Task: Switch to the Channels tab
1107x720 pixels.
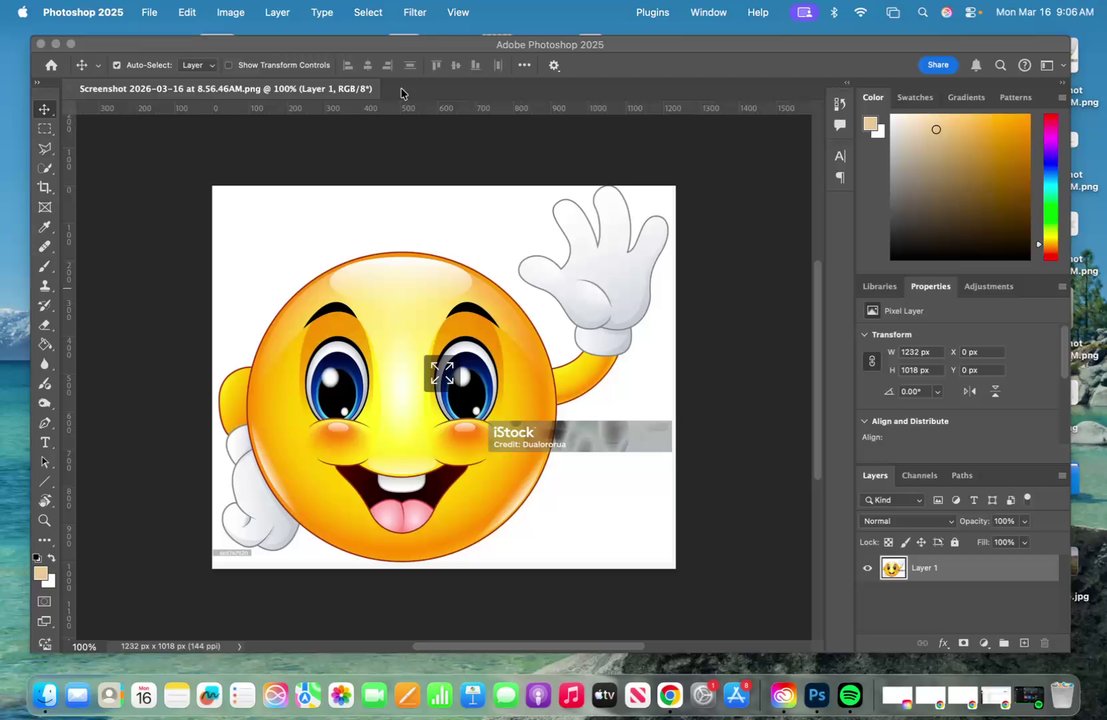Action: click(918, 475)
